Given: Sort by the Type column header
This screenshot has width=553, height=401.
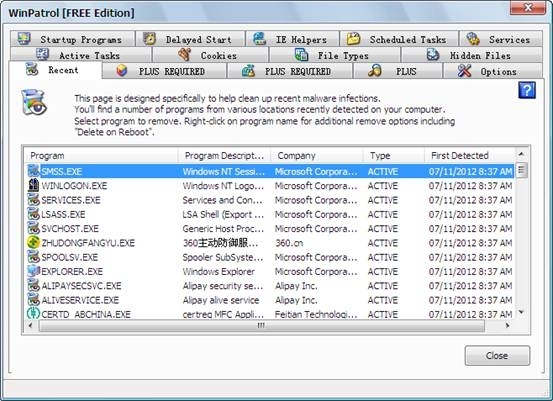Looking at the screenshot, I should pyautogui.click(x=394, y=156).
